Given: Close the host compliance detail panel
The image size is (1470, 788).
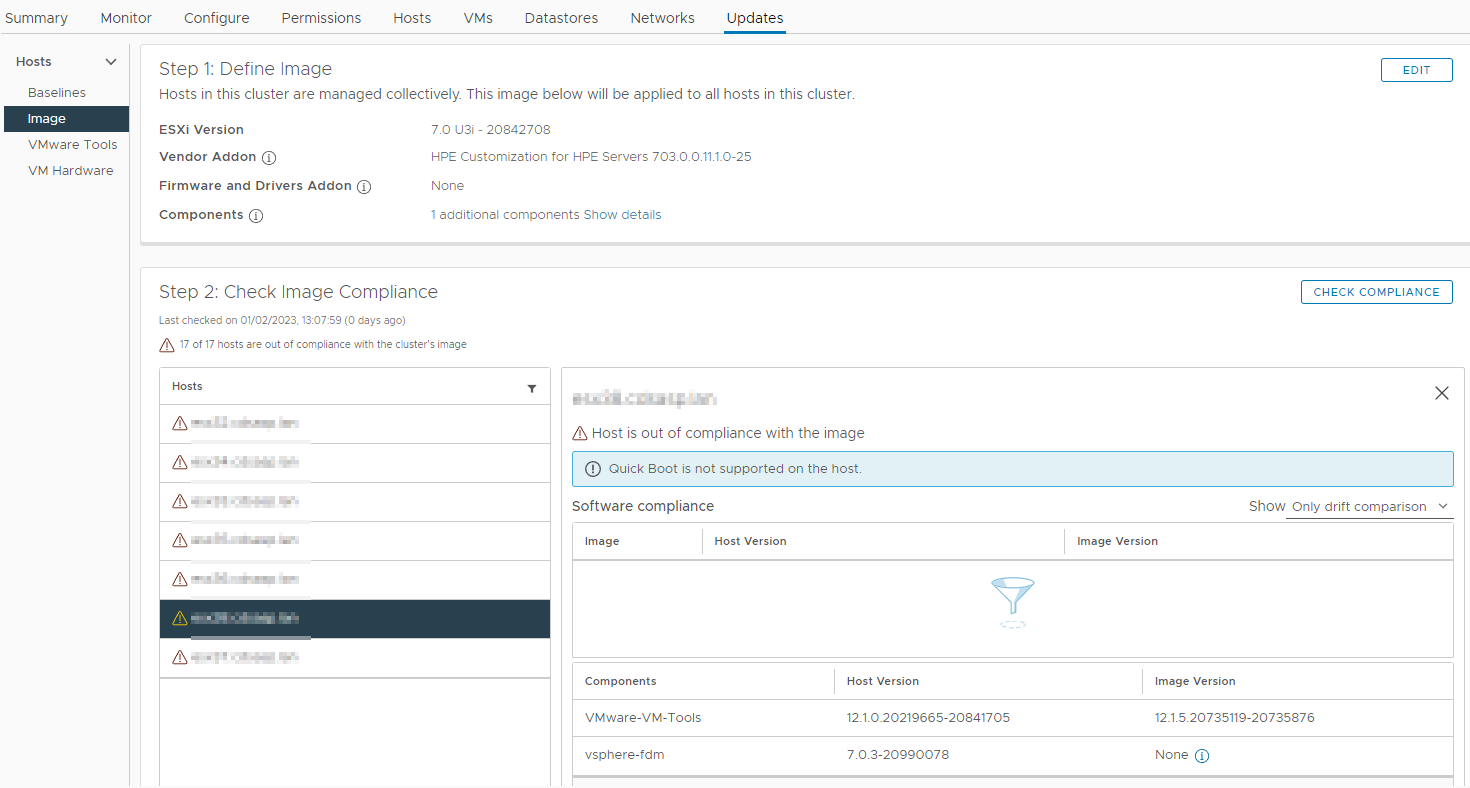Looking at the screenshot, I should [x=1441, y=393].
